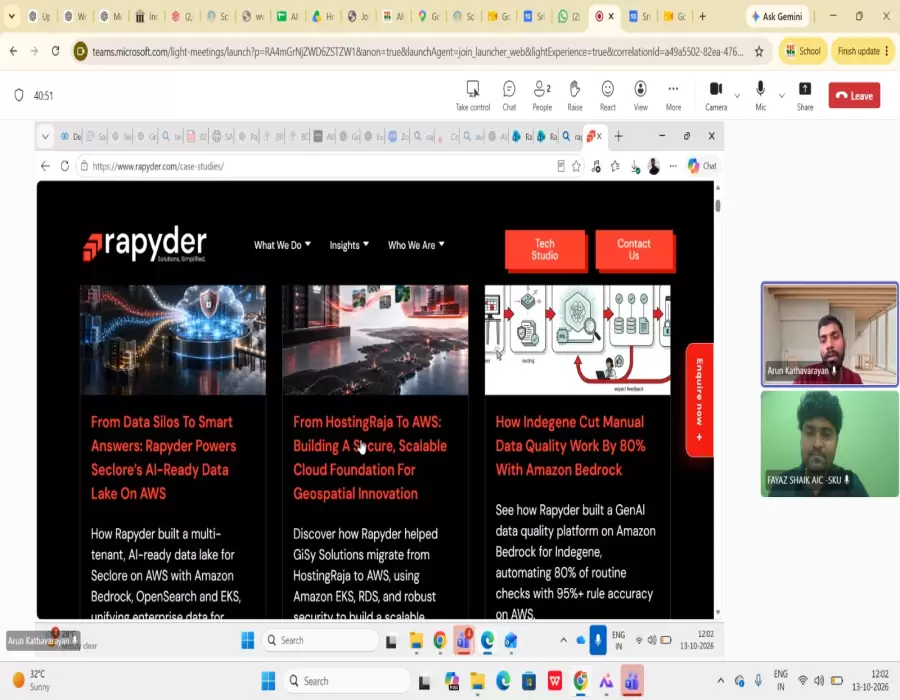Screen dimensions: 900x700
Task: Switch to the 'Hr' Chrome tab
Action: tap(323, 17)
